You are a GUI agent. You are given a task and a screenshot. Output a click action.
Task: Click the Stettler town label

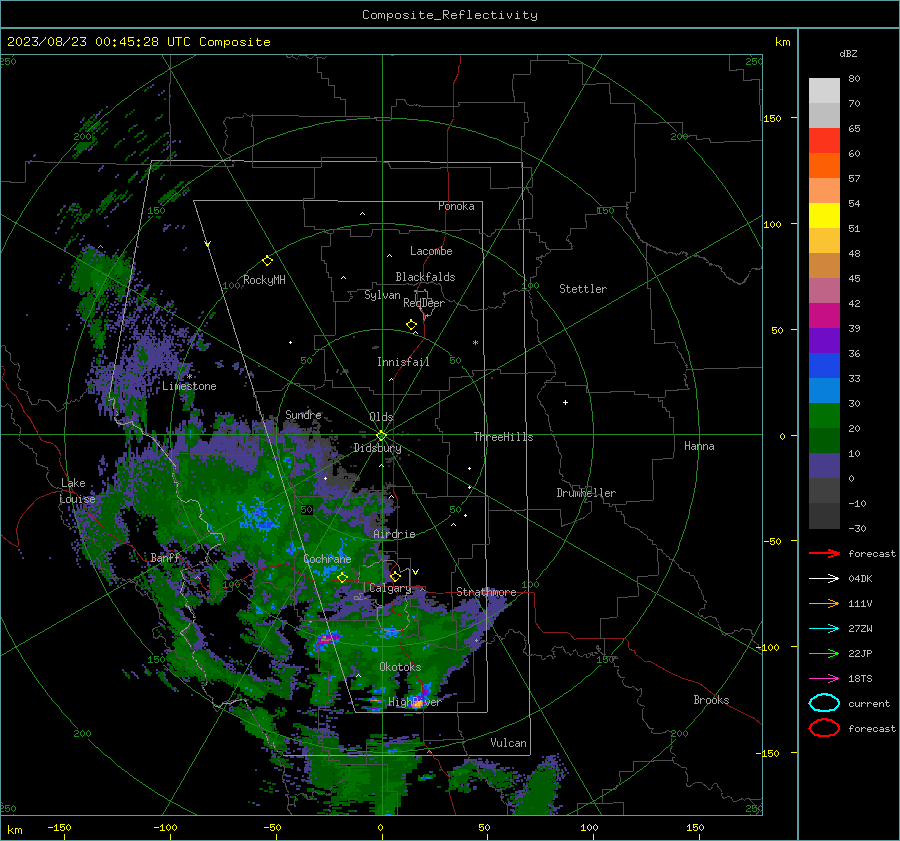click(583, 289)
